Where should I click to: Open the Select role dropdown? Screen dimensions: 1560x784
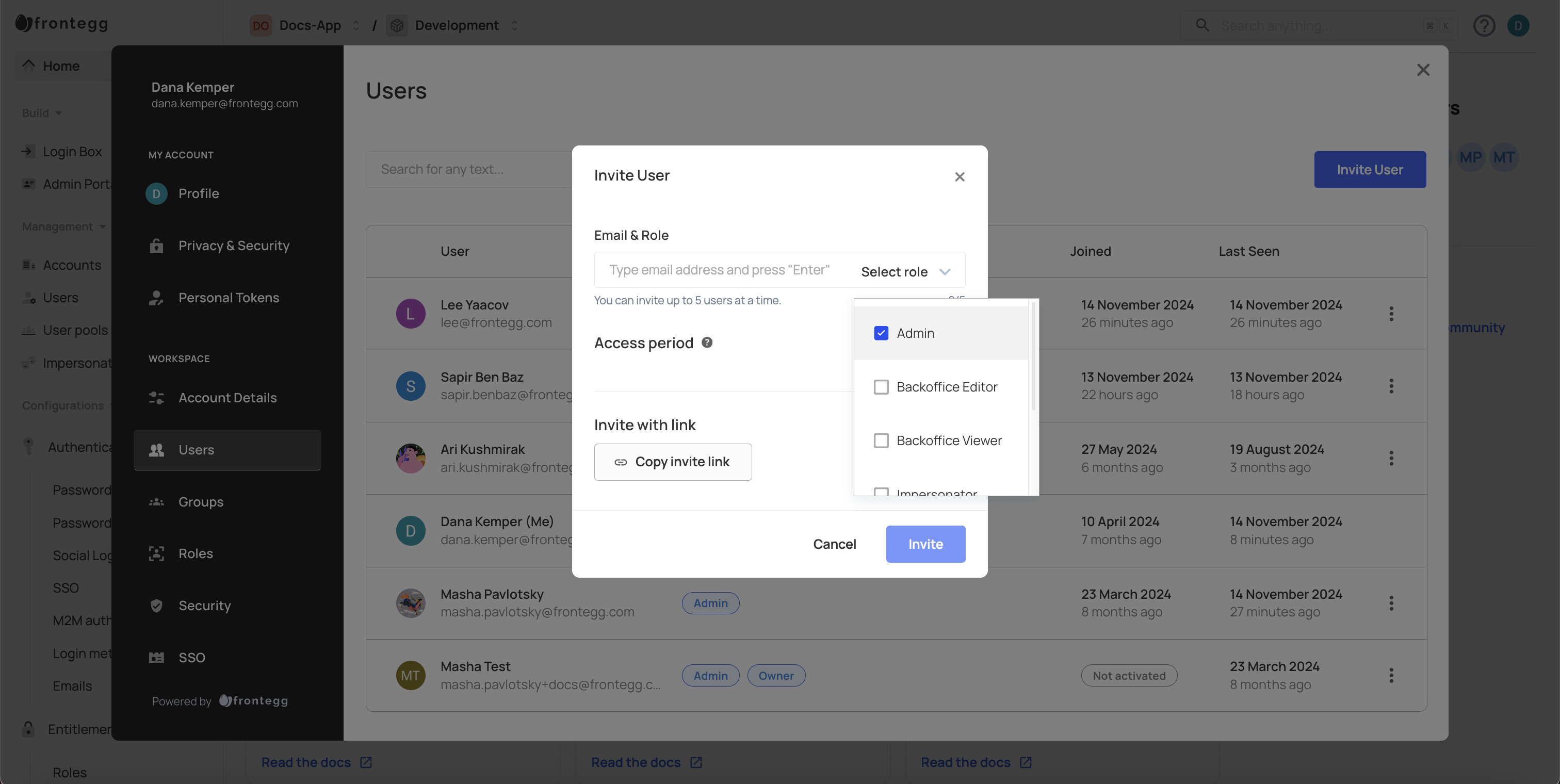[905, 271]
